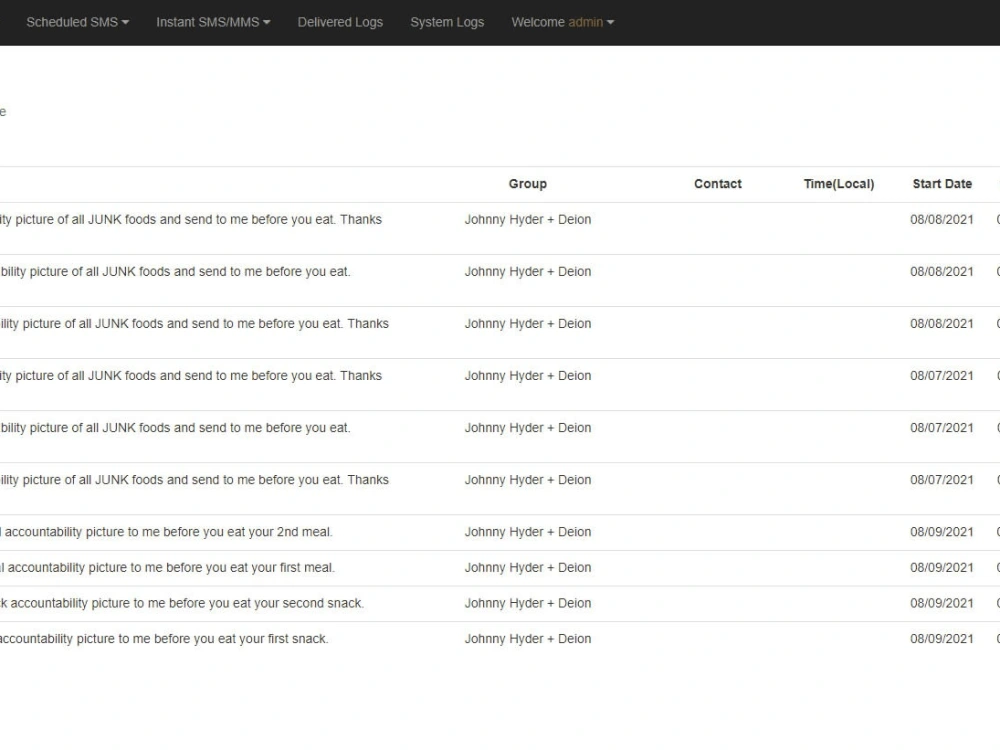Open the Instant SMS/MMS dropdown caret

(x=265, y=22)
